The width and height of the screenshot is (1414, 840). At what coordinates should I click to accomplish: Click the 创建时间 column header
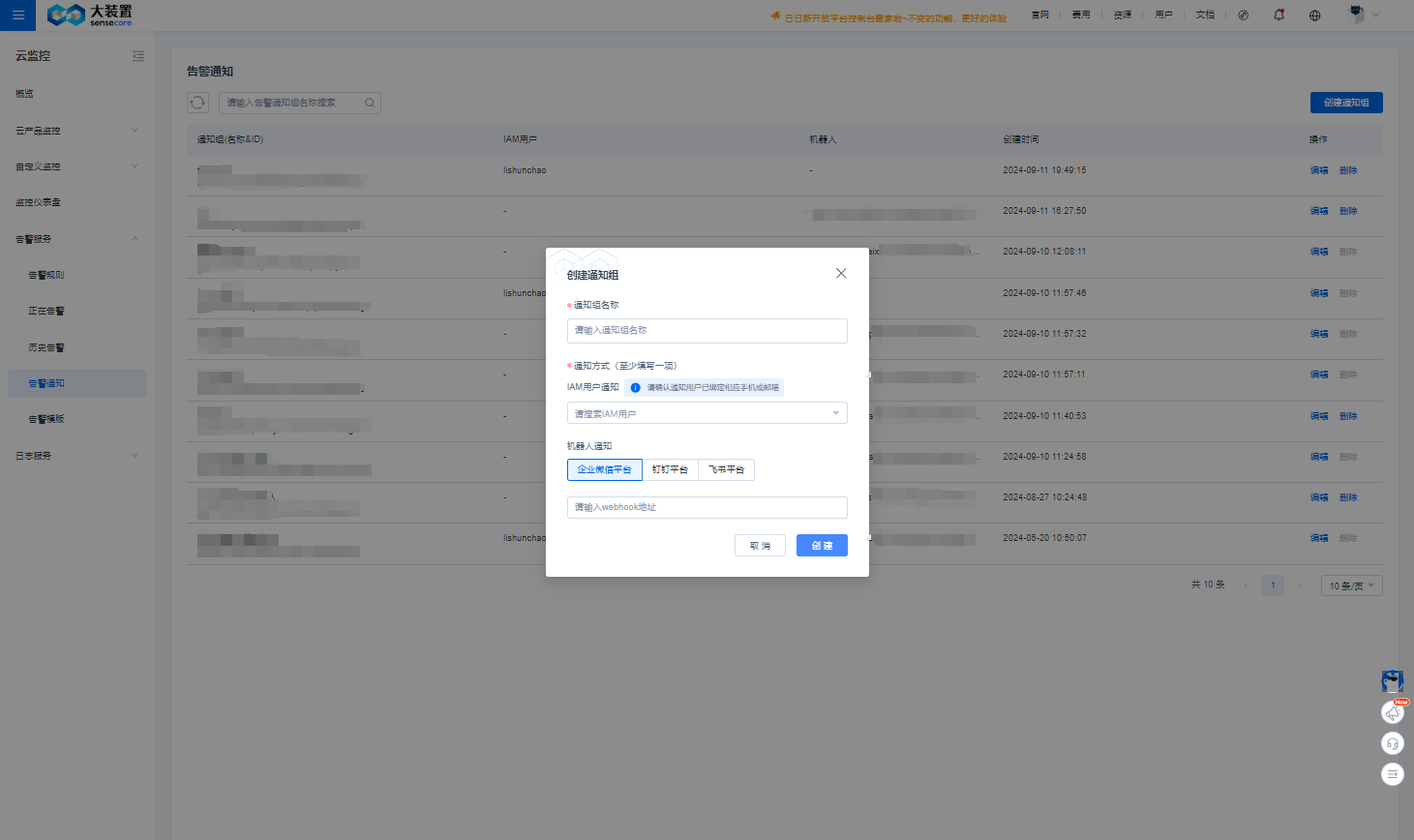(x=1021, y=139)
